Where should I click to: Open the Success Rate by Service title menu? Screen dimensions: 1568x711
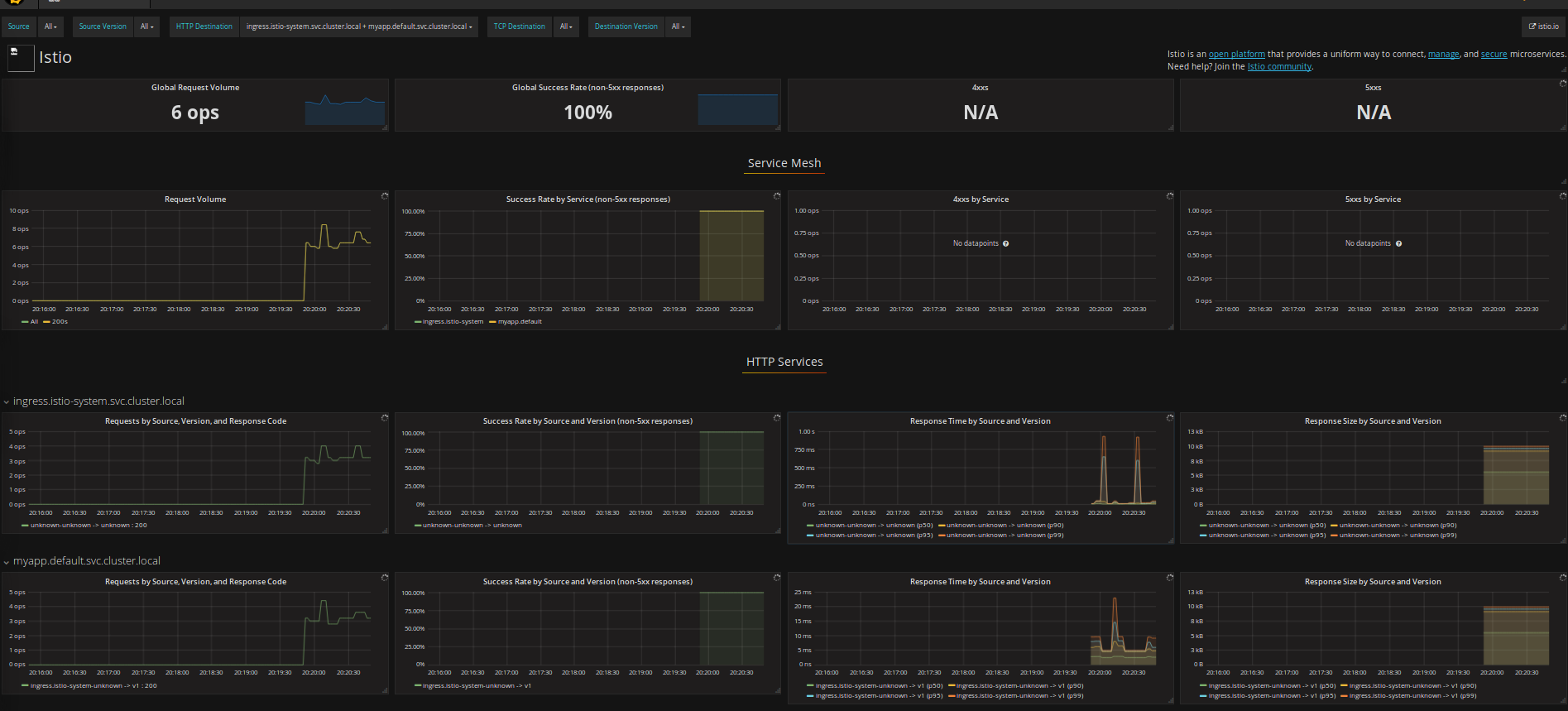[588, 199]
